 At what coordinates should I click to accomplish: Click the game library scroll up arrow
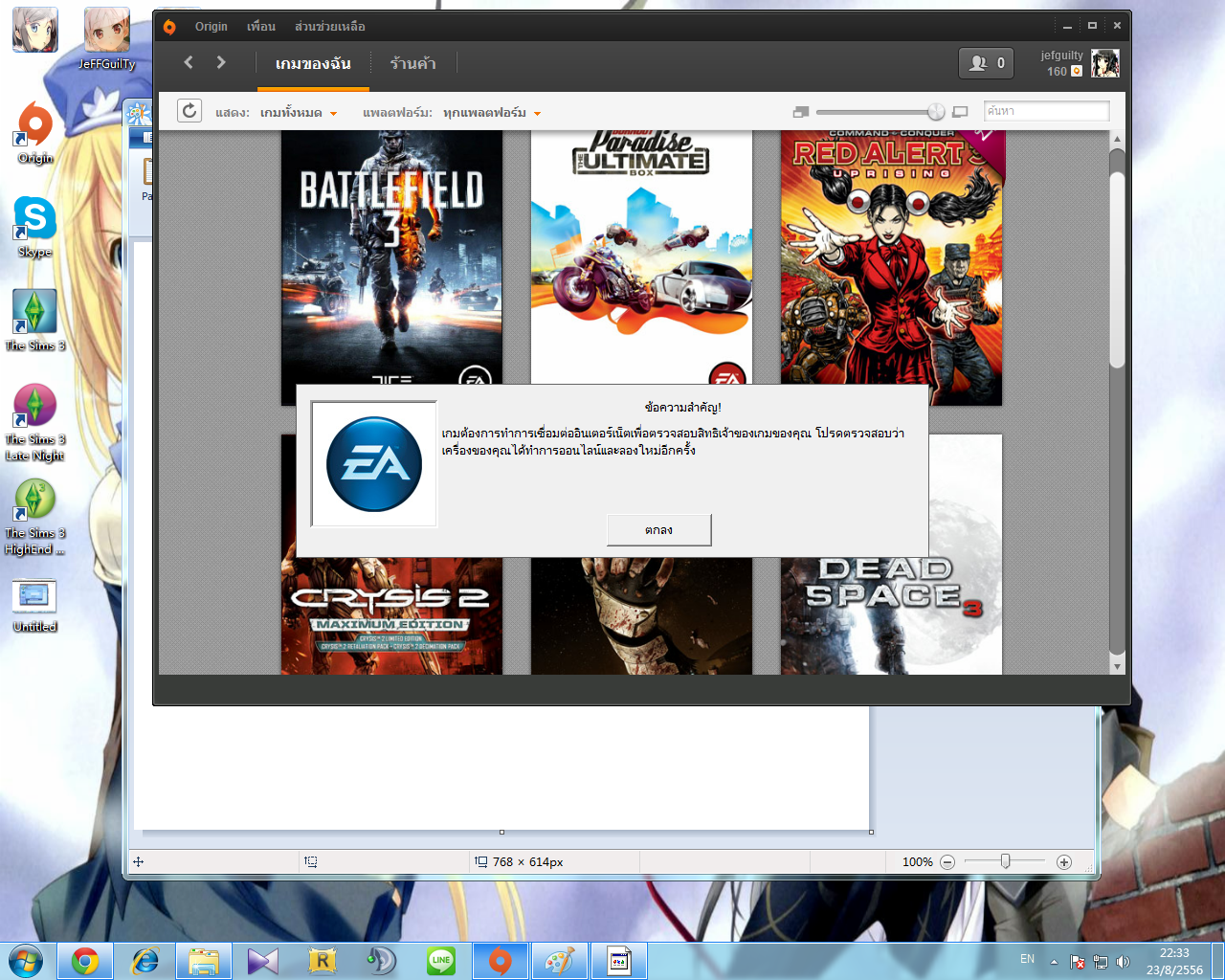click(1117, 140)
